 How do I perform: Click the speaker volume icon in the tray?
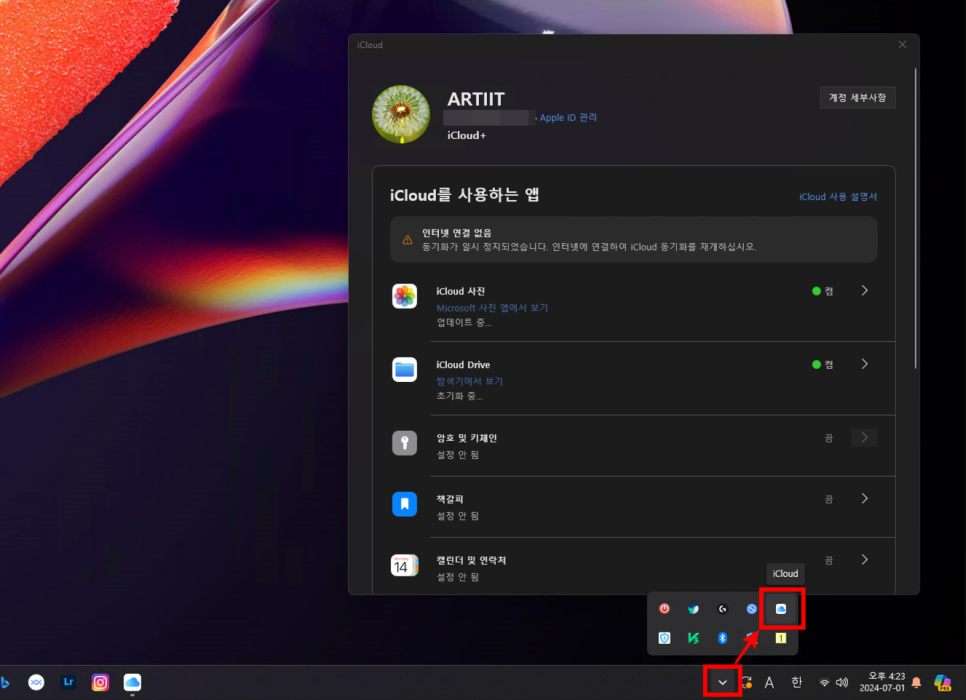point(842,682)
